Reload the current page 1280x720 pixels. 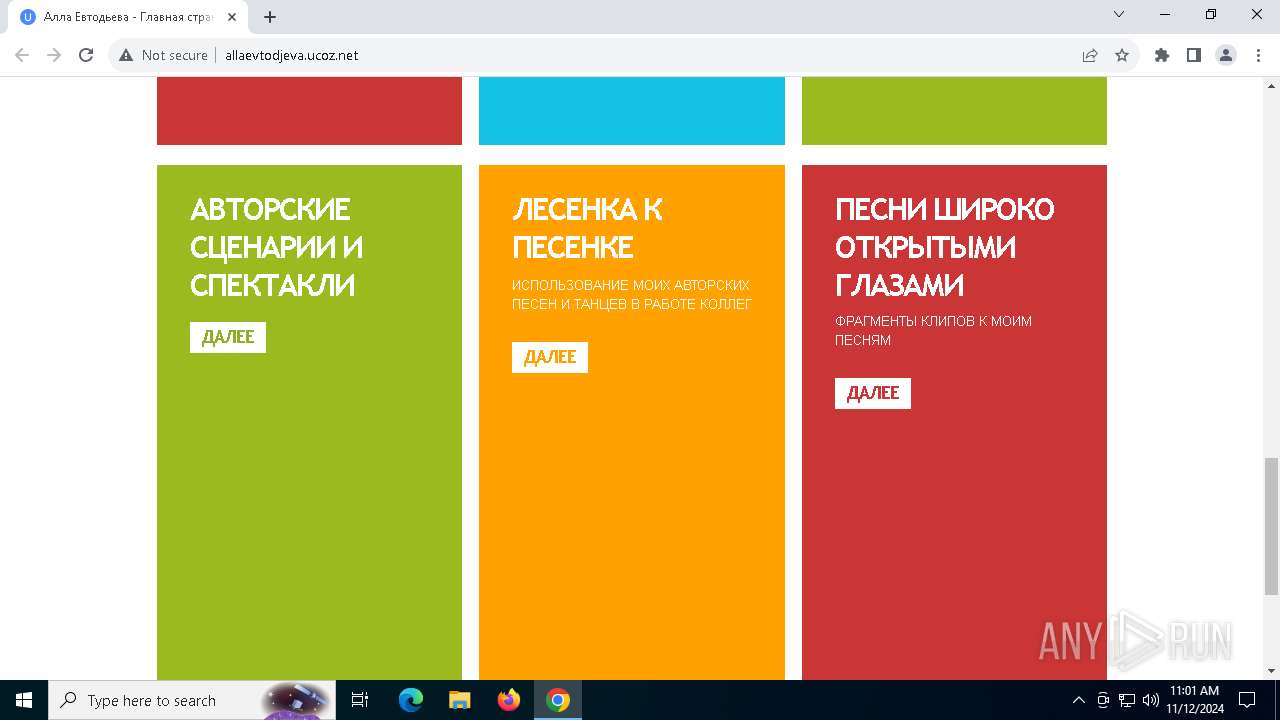click(x=86, y=55)
